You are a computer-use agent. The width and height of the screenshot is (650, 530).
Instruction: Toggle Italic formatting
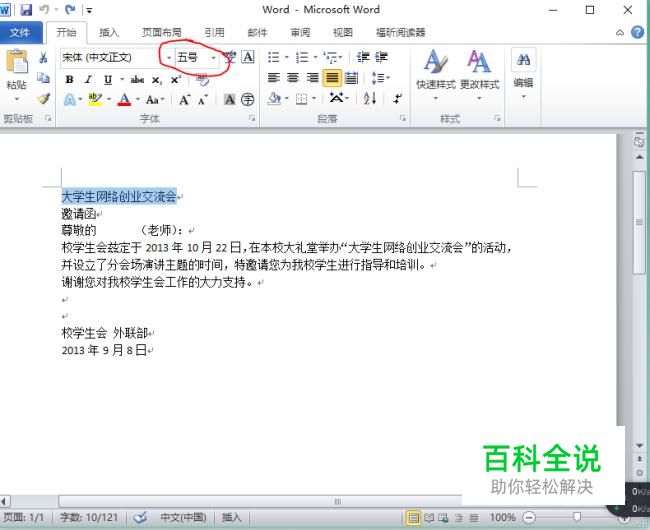[x=88, y=79]
